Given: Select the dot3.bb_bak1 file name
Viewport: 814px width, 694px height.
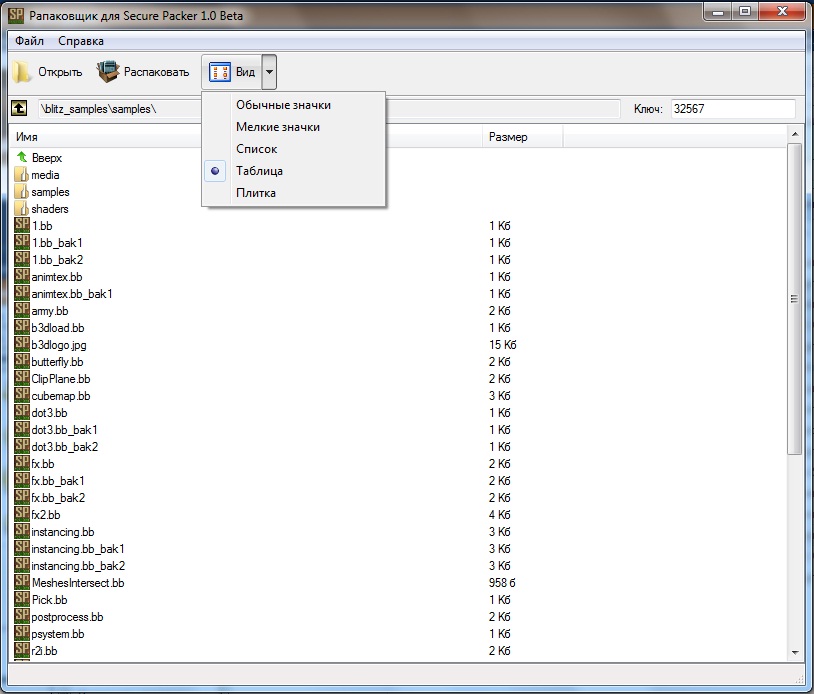Looking at the screenshot, I should pyautogui.click(x=64, y=430).
